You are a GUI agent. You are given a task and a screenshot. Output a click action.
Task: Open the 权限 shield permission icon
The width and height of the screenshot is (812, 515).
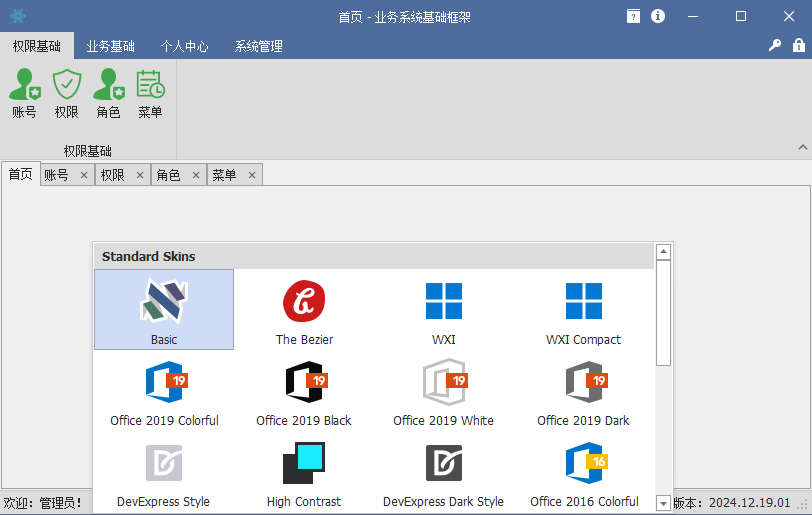coord(67,93)
